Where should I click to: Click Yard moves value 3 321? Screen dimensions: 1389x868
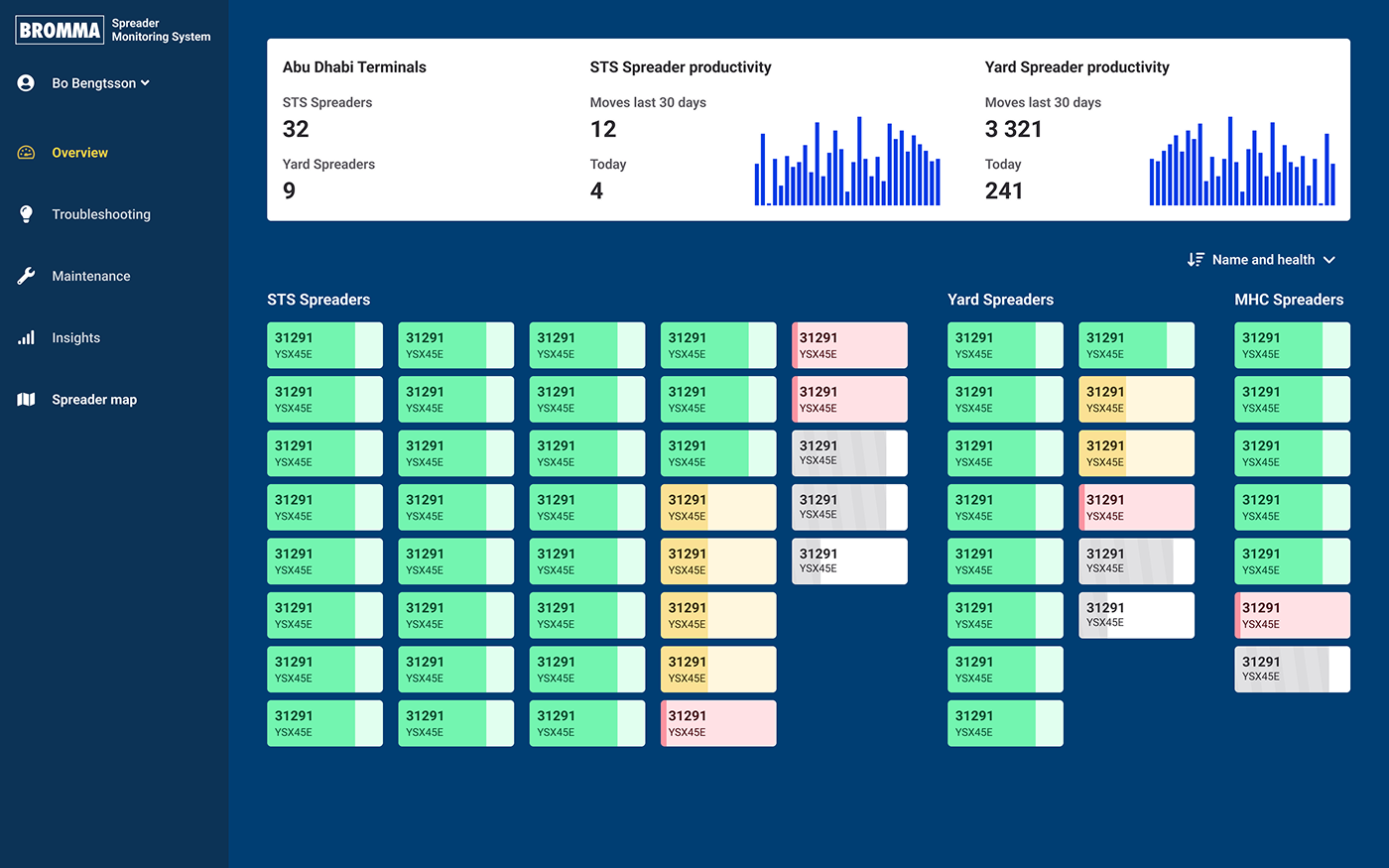(1013, 129)
